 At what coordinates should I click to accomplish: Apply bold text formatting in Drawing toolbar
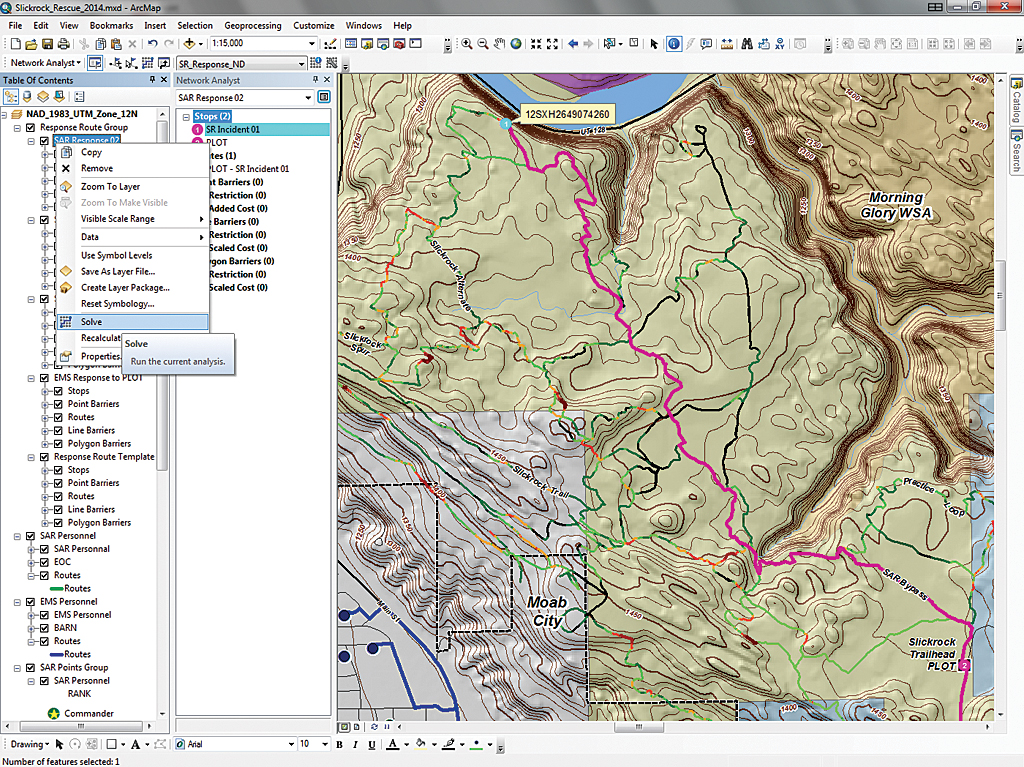tap(340, 744)
